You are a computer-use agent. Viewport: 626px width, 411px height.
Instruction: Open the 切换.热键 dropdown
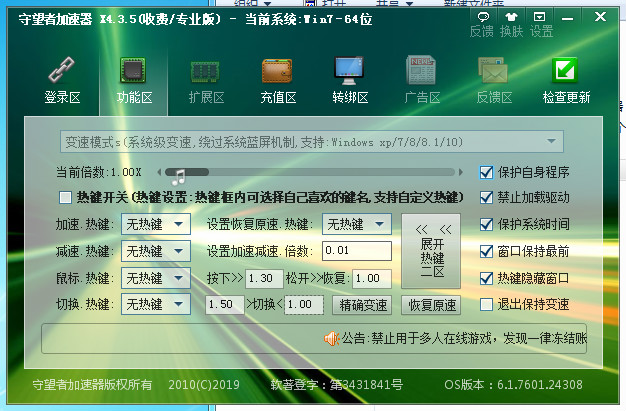(156, 304)
